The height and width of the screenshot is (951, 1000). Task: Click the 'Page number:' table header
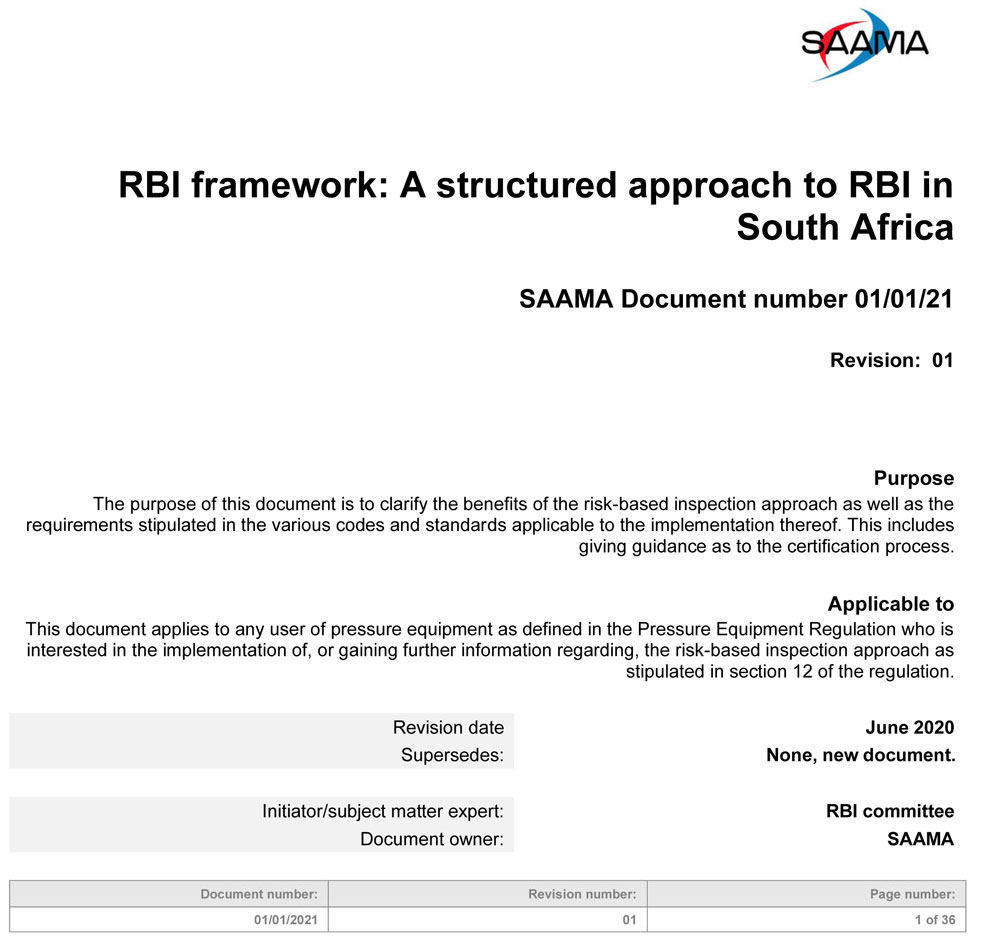click(x=807, y=894)
